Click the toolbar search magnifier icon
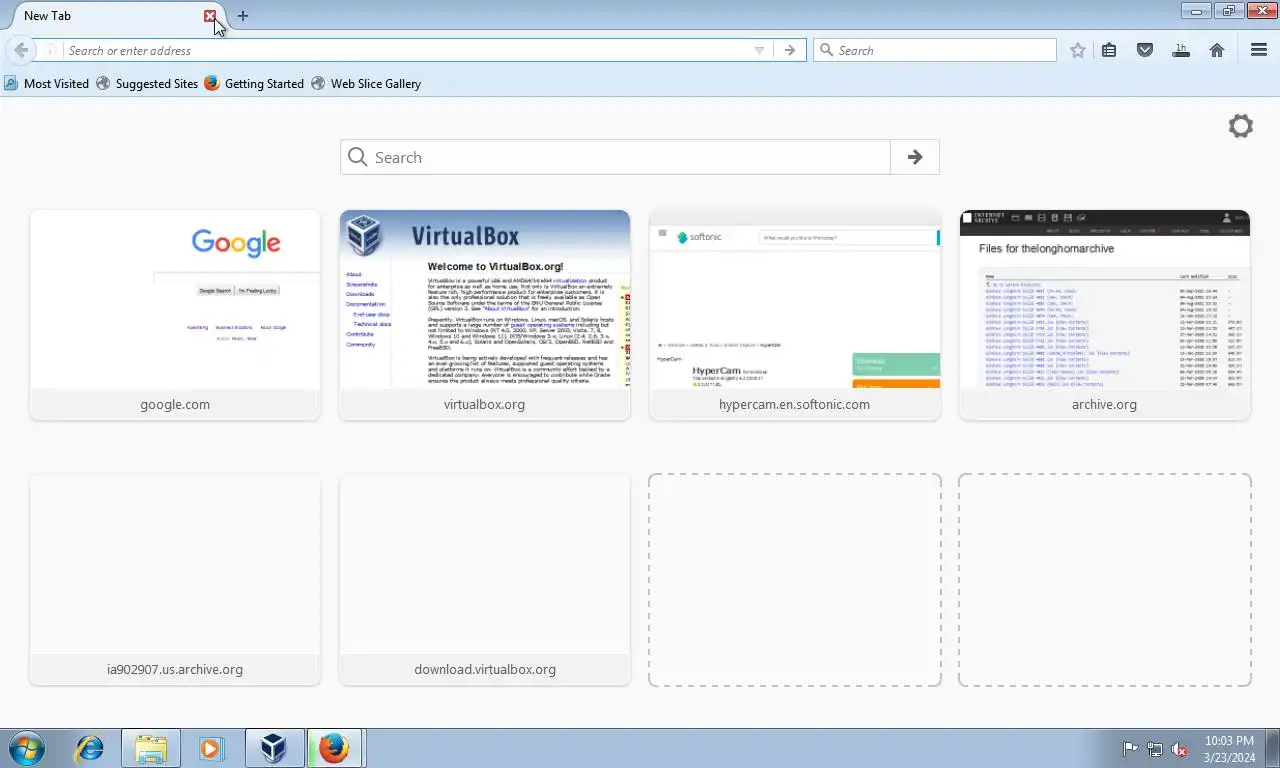This screenshot has width=1280, height=768. click(826, 50)
